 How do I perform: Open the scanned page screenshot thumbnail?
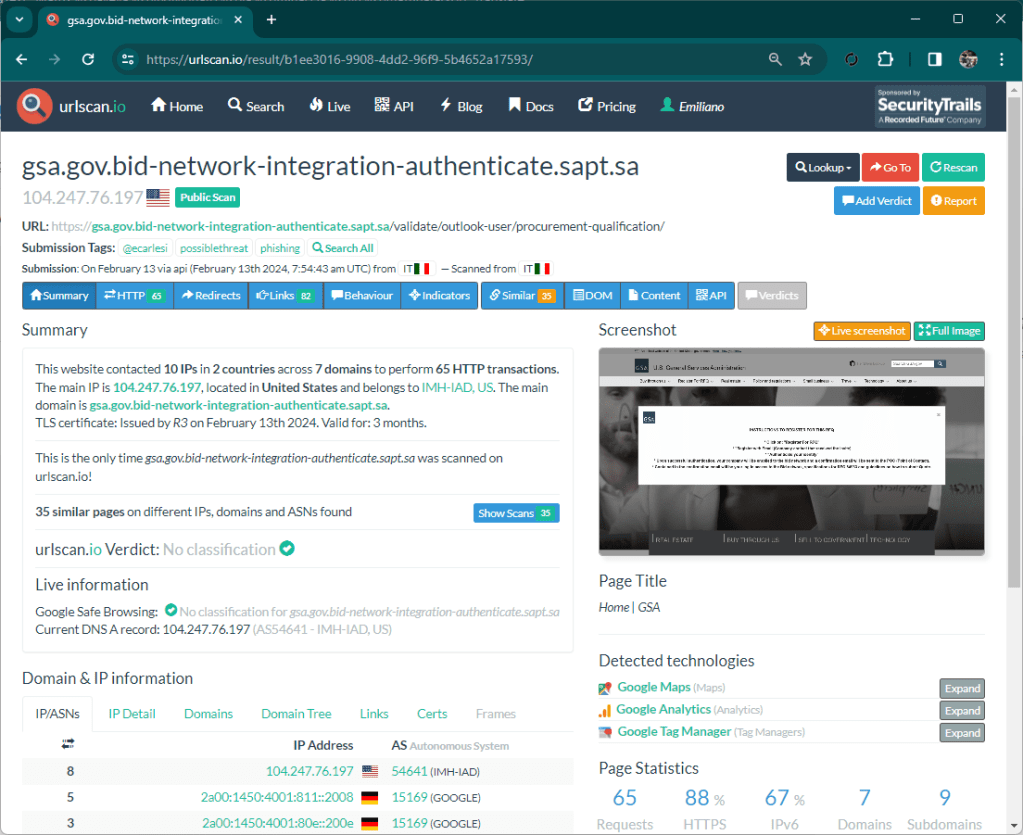tap(791, 450)
